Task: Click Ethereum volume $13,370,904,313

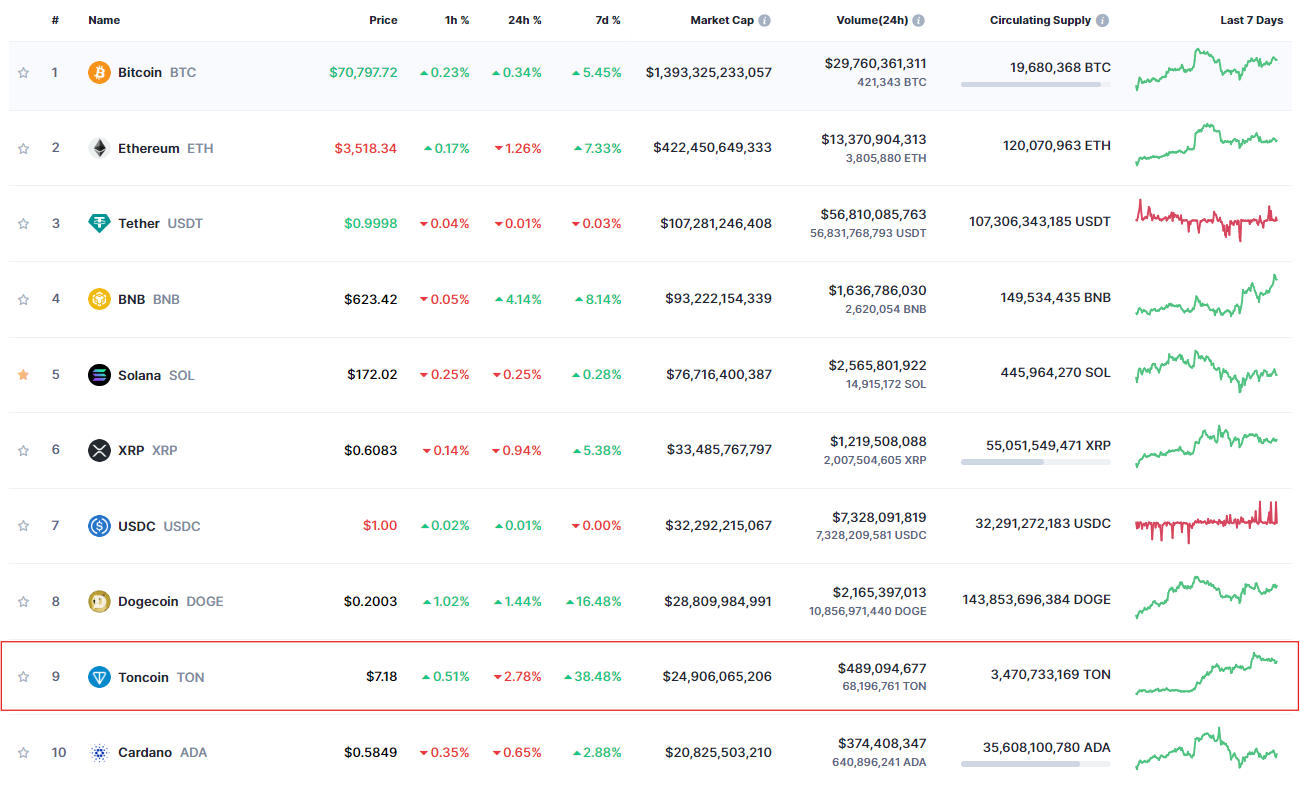Action: (x=874, y=139)
